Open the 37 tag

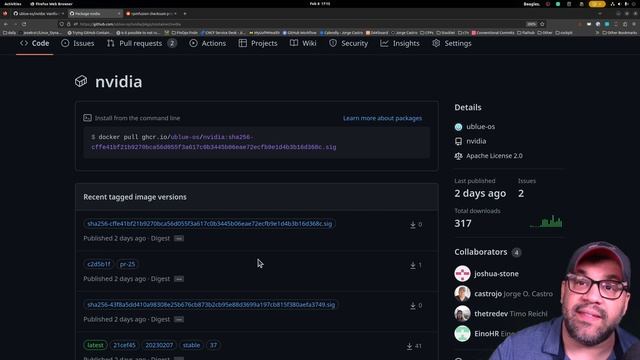(213, 345)
